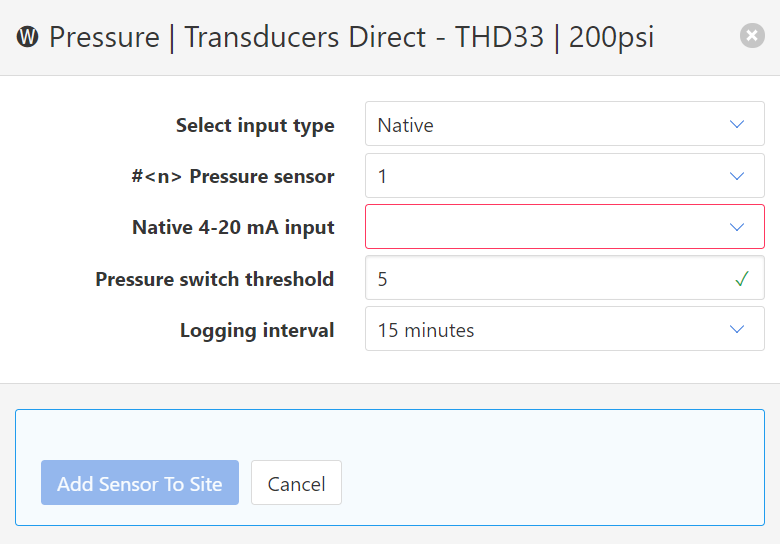Viewport: 780px width, 544px height.
Task: Click the chevron arrow of Pressure sensor number
Action: [x=737, y=176]
